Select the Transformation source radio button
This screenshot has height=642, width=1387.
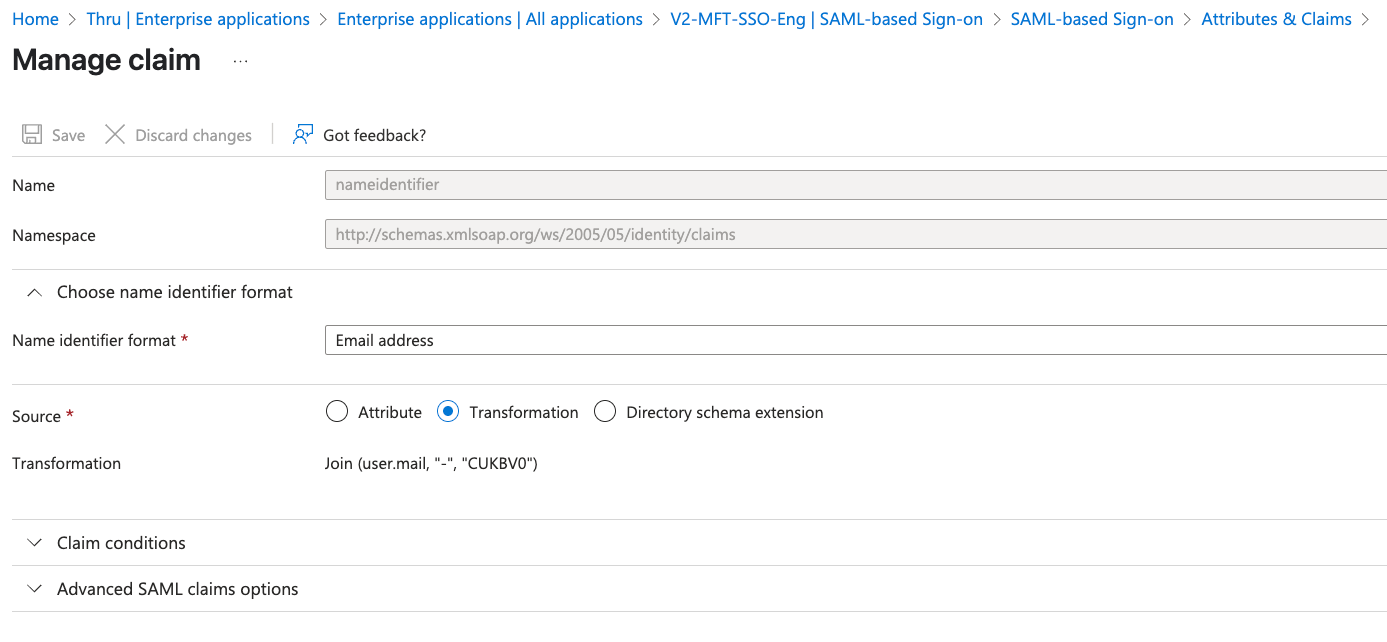point(449,412)
